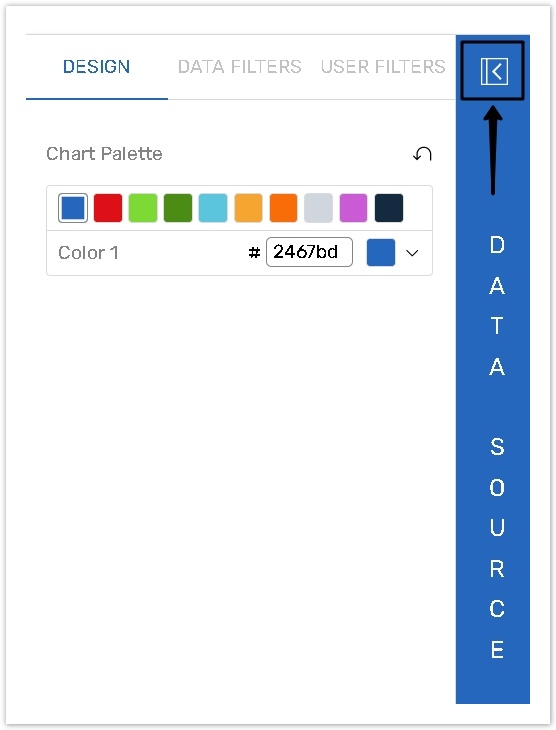
Task: Select the light gray palette swatch
Action: 319,208
